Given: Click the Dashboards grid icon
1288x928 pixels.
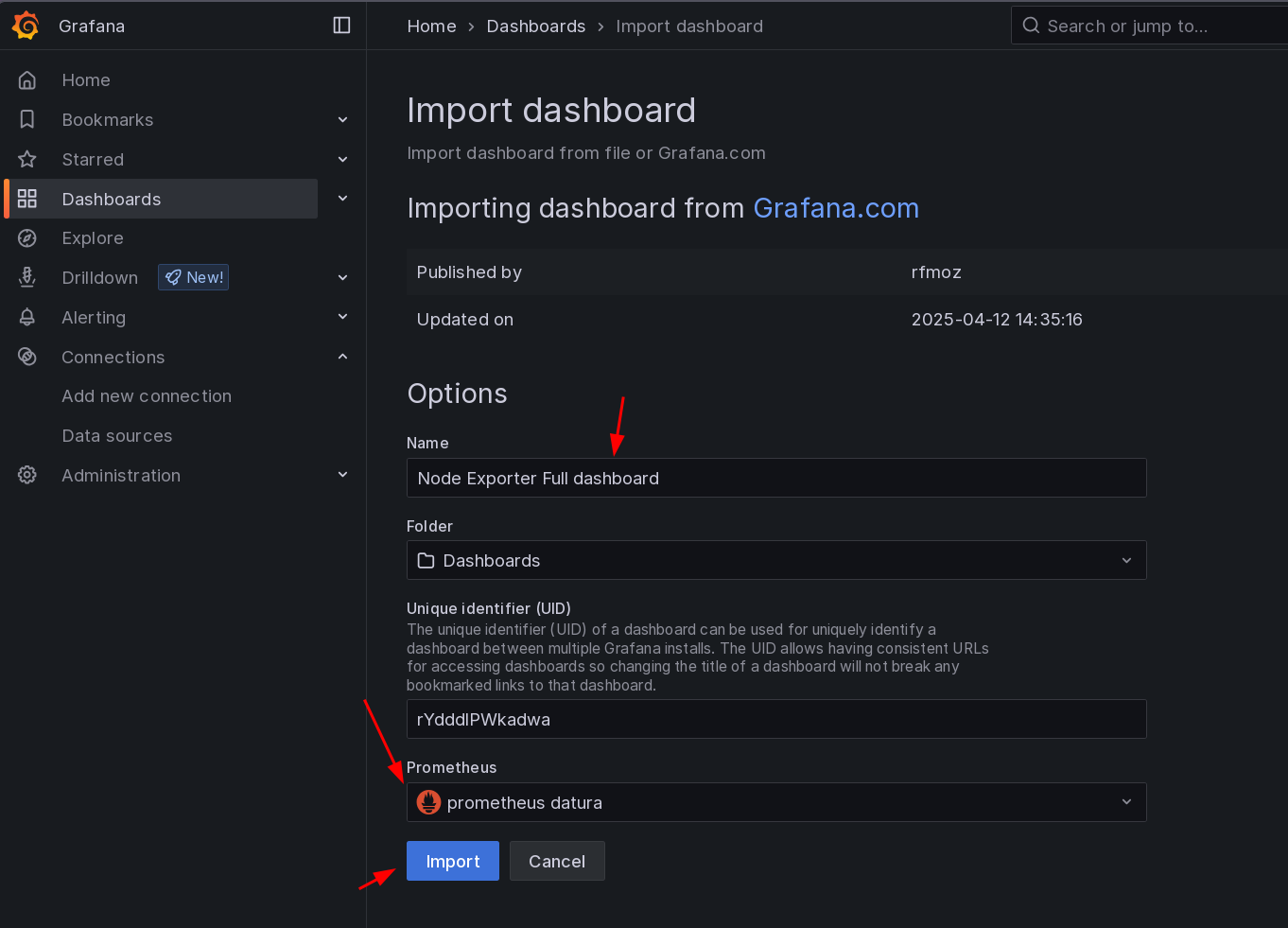Looking at the screenshot, I should [x=27, y=199].
